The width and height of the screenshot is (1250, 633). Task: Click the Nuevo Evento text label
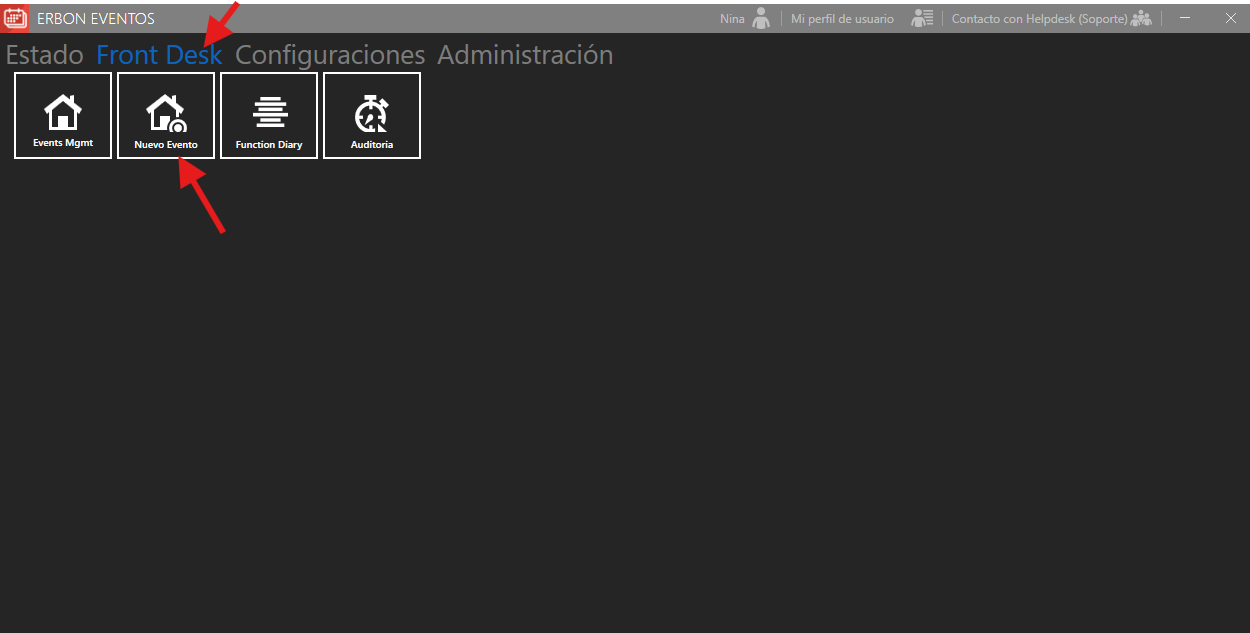click(166, 145)
